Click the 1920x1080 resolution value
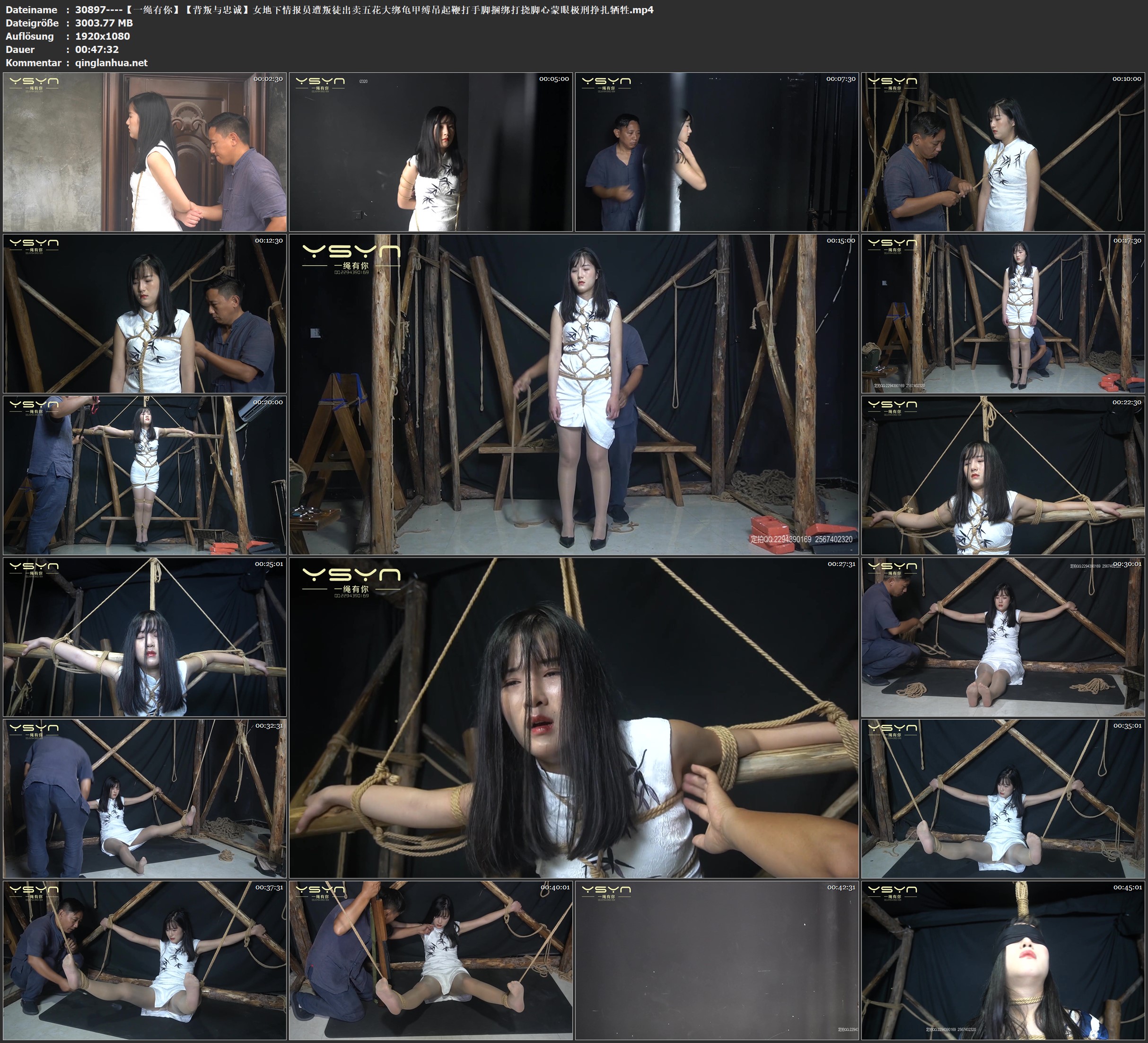The image size is (1148, 1043). (x=103, y=36)
